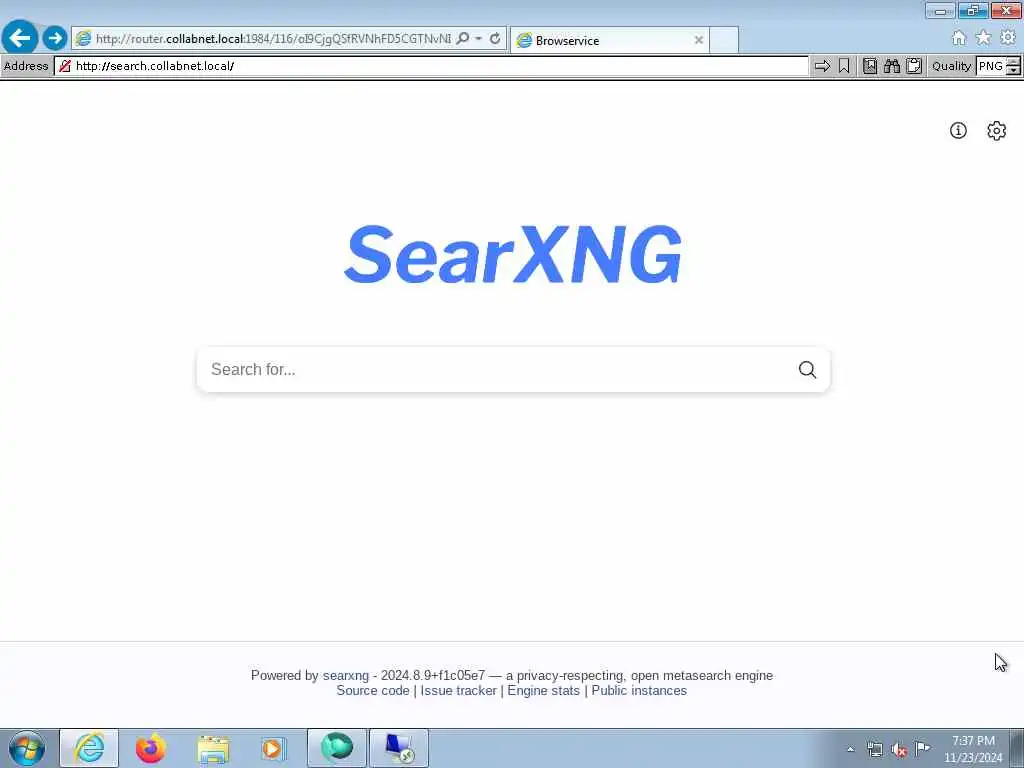Click the network tray icon
Screen dimensions: 1024x768
[x=874, y=750]
